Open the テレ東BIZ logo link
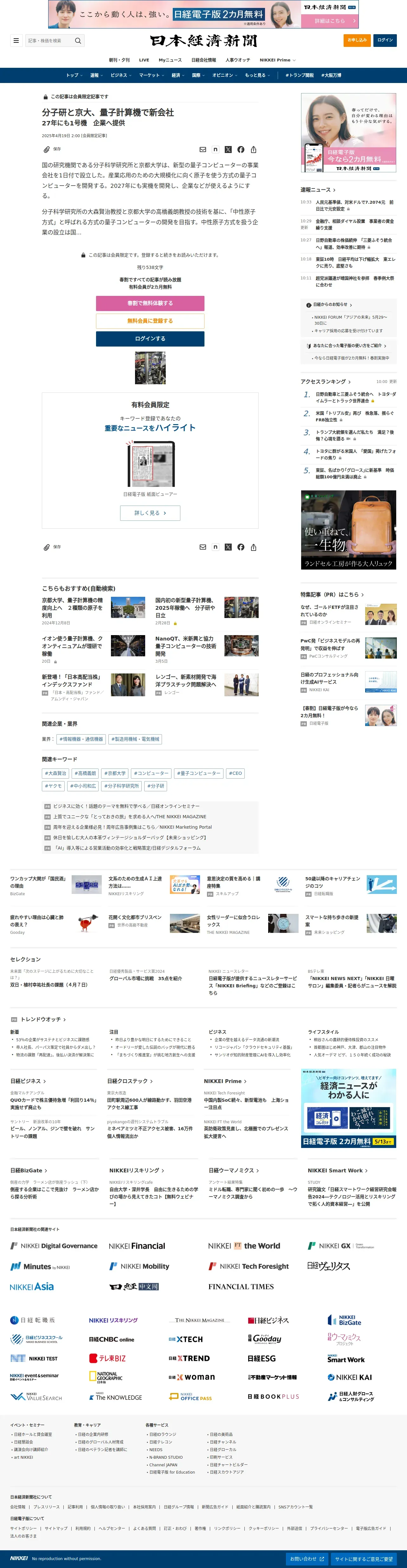The image size is (407, 1568). 107,1358
